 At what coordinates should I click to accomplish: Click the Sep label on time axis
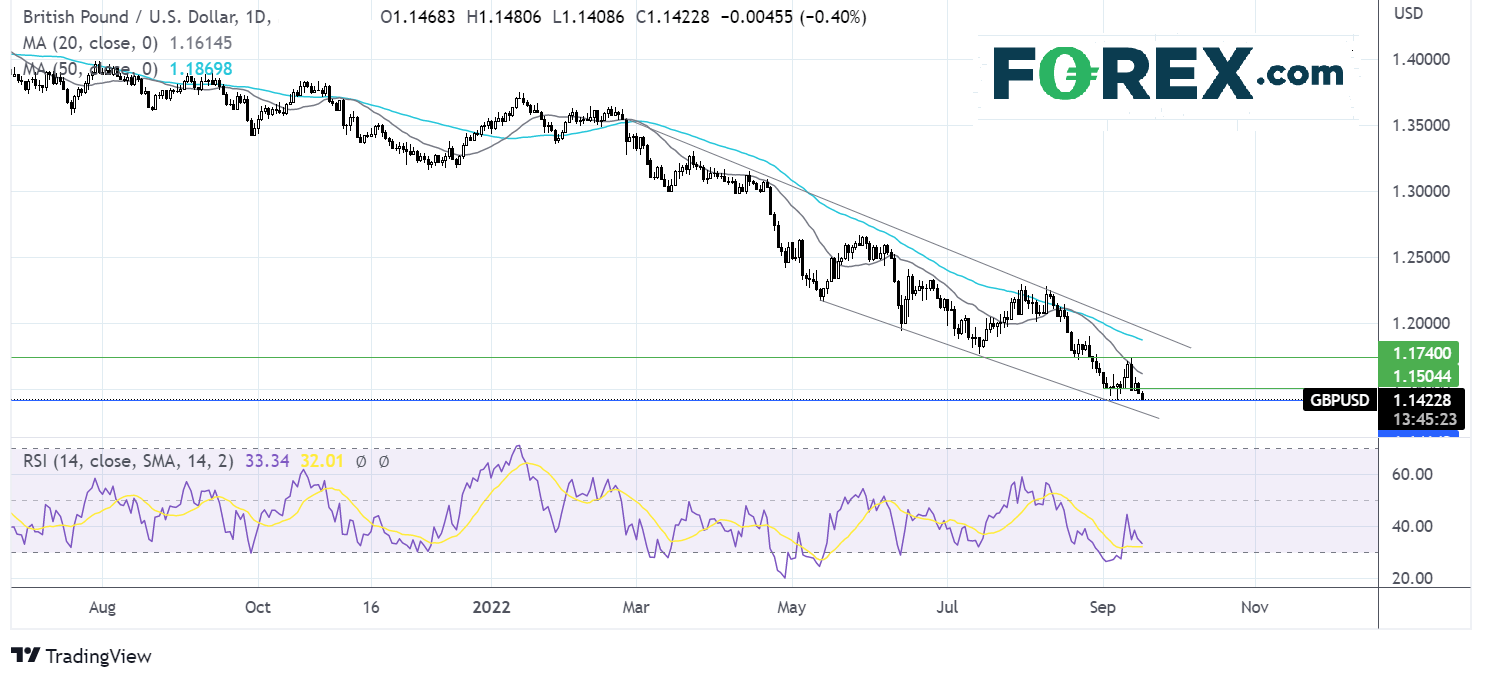[1102, 607]
